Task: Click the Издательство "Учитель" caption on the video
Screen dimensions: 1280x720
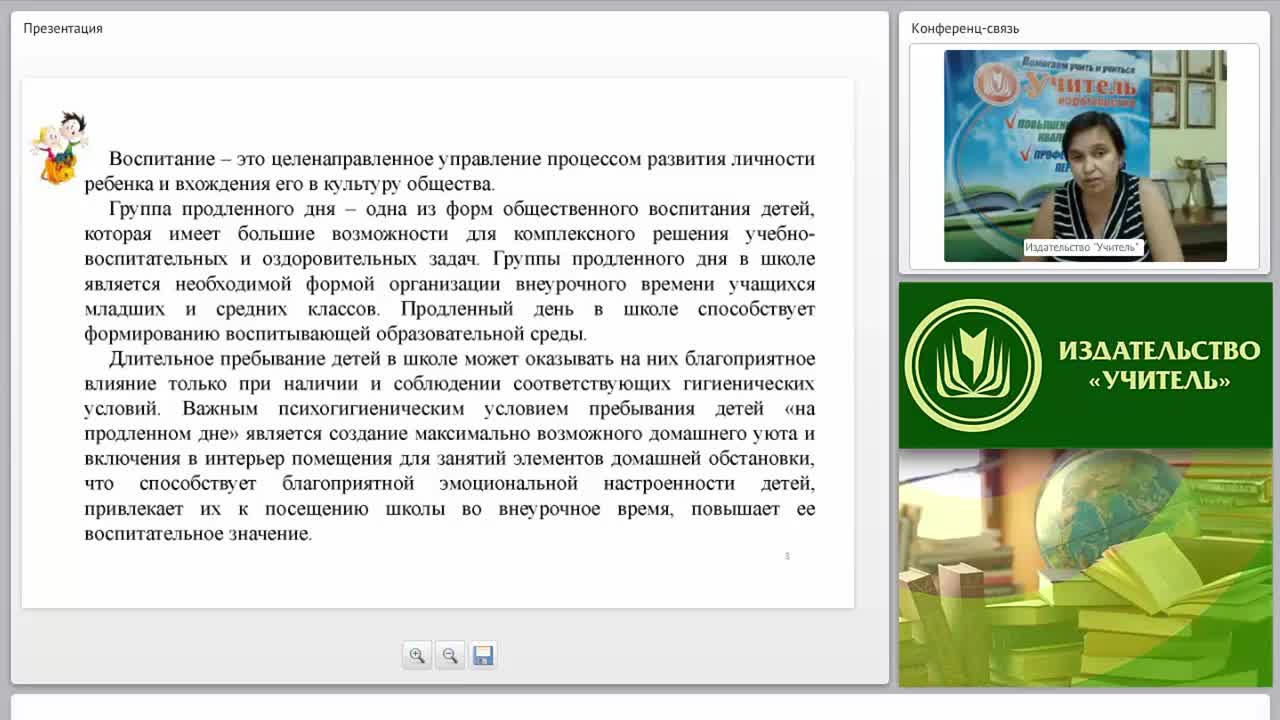Action: 1083,247
